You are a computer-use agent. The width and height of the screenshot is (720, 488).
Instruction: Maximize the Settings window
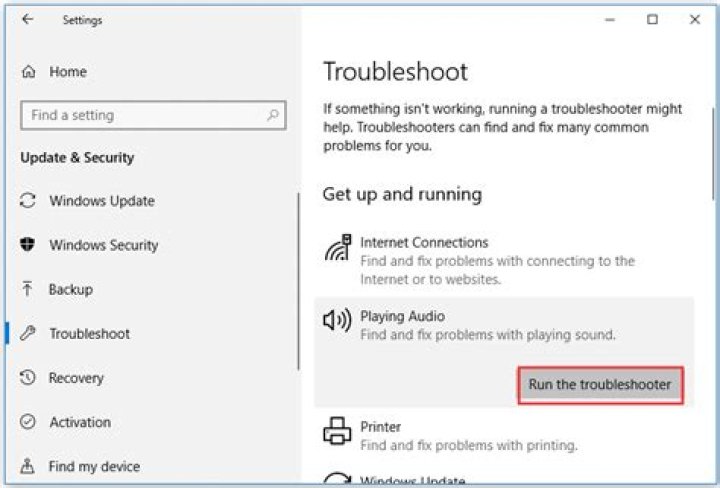point(652,19)
